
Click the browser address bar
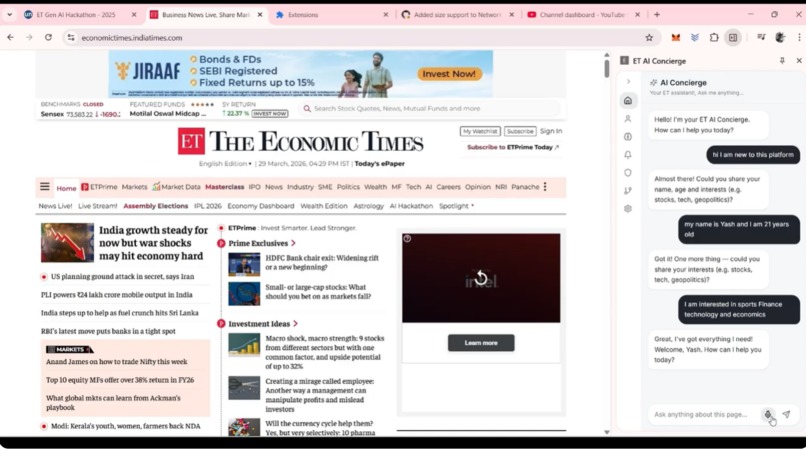pyautogui.click(x=360, y=38)
